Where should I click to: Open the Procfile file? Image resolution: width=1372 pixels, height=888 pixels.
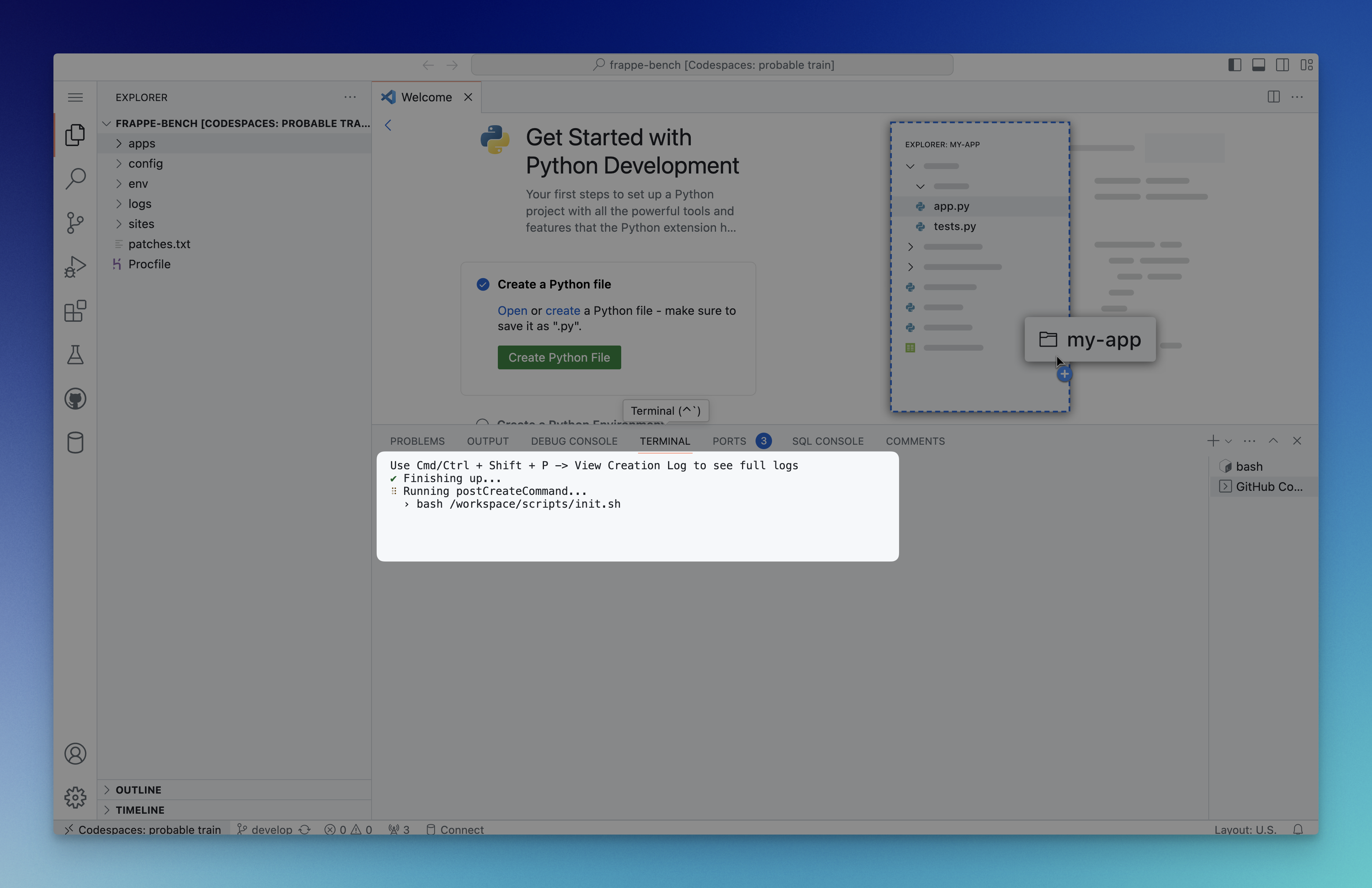pyautogui.click(x=234, y=264)
